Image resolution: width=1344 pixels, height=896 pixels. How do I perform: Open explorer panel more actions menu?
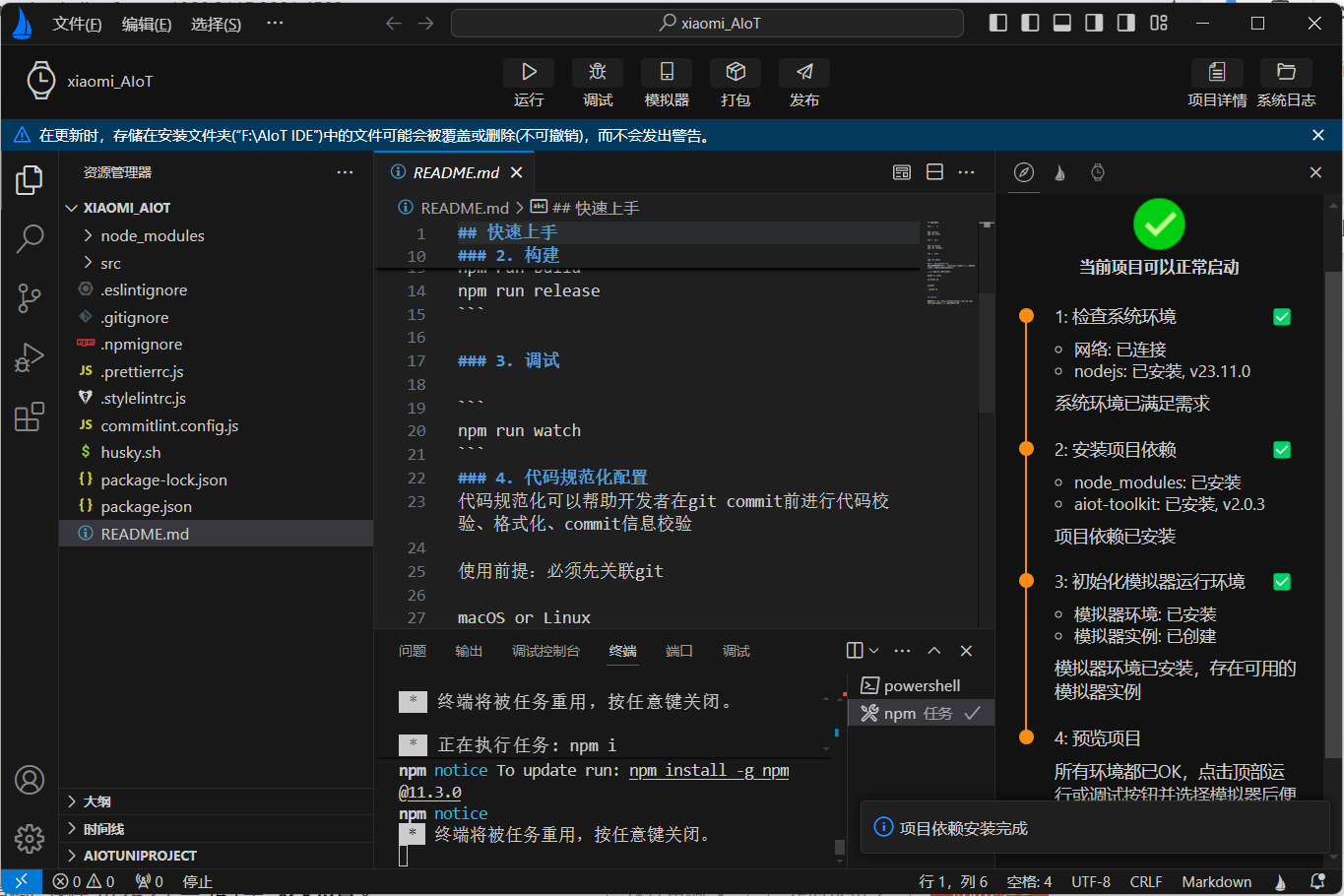[345, 172]
